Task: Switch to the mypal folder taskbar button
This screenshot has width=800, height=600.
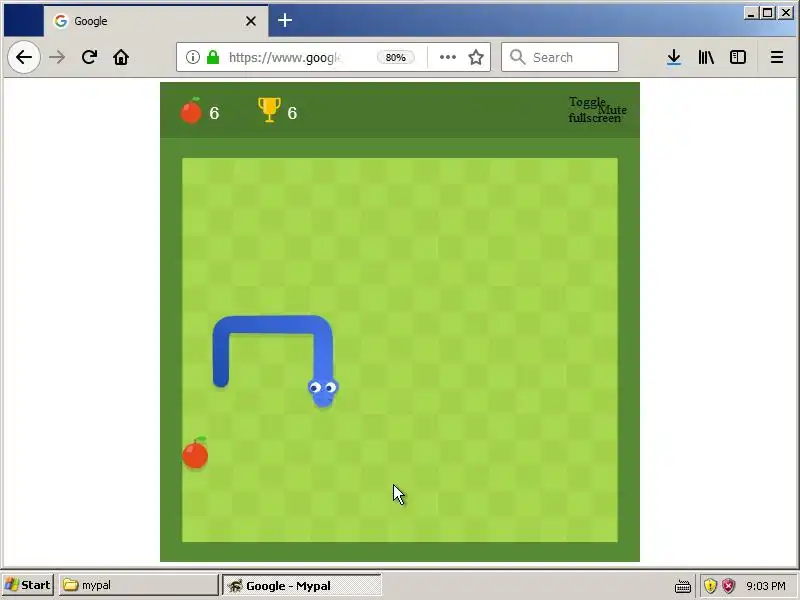Action: point(139,585)
